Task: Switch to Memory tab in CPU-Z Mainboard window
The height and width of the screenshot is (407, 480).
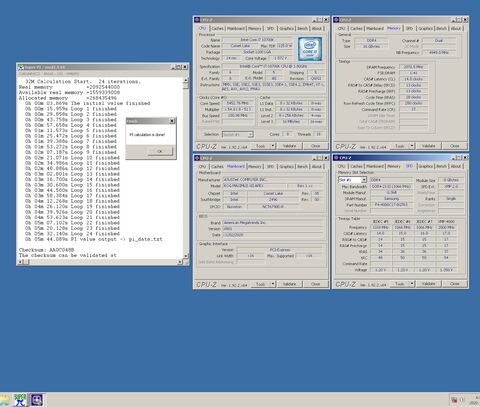Action: pos(255,166)
